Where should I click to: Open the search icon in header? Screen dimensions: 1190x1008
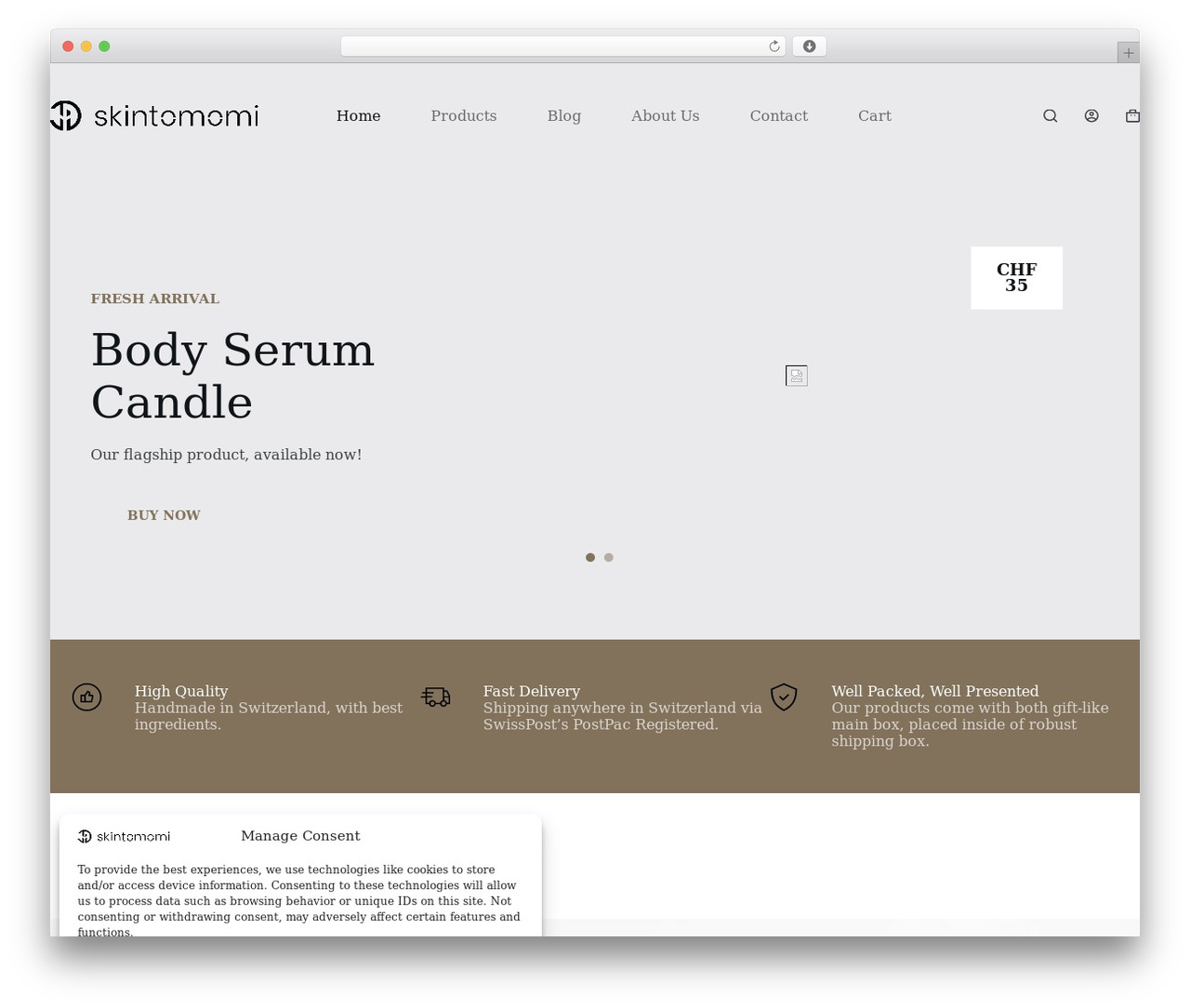click(1050, 116)
